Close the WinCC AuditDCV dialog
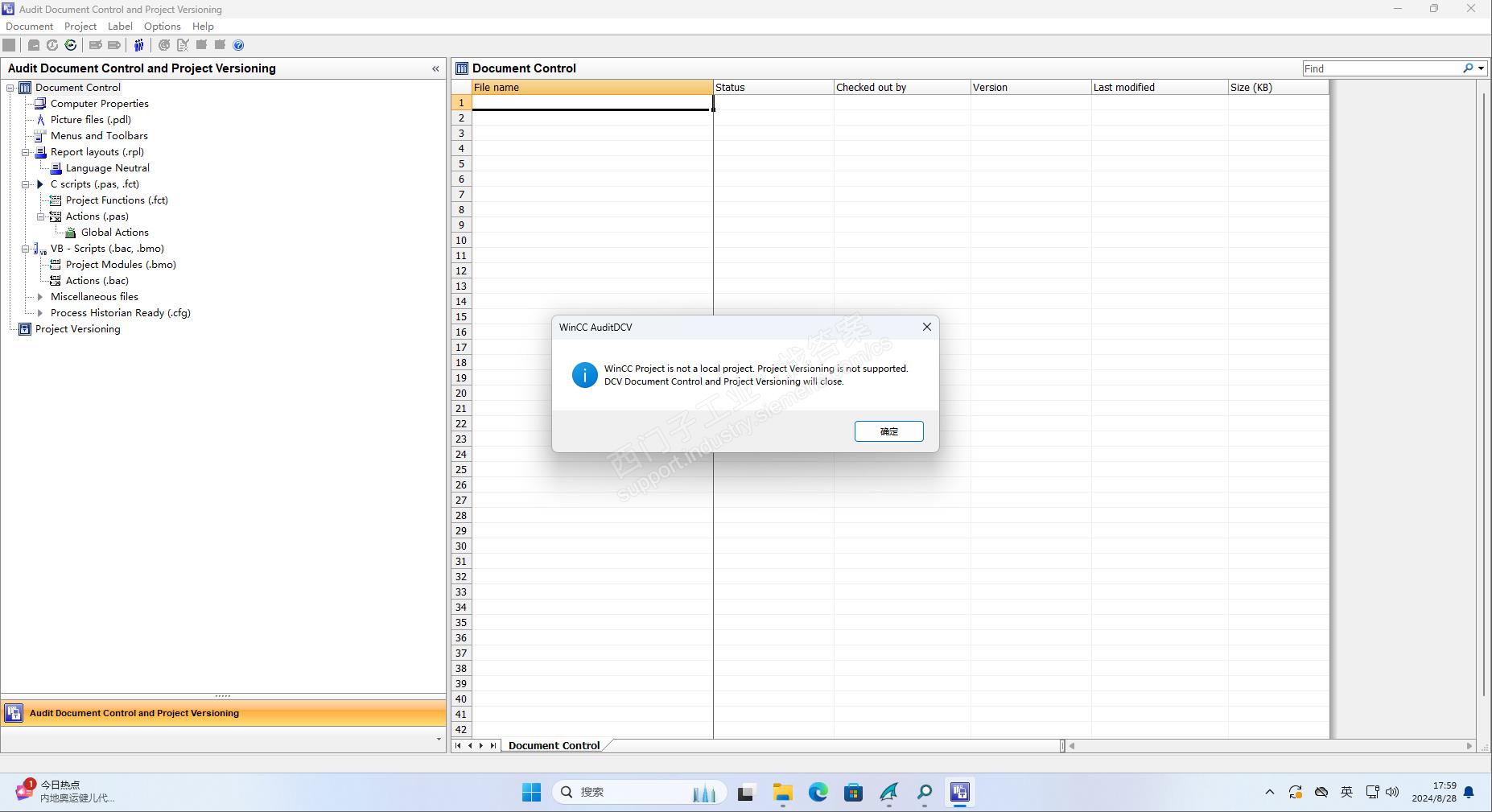1492x812 pixels. 927,327
